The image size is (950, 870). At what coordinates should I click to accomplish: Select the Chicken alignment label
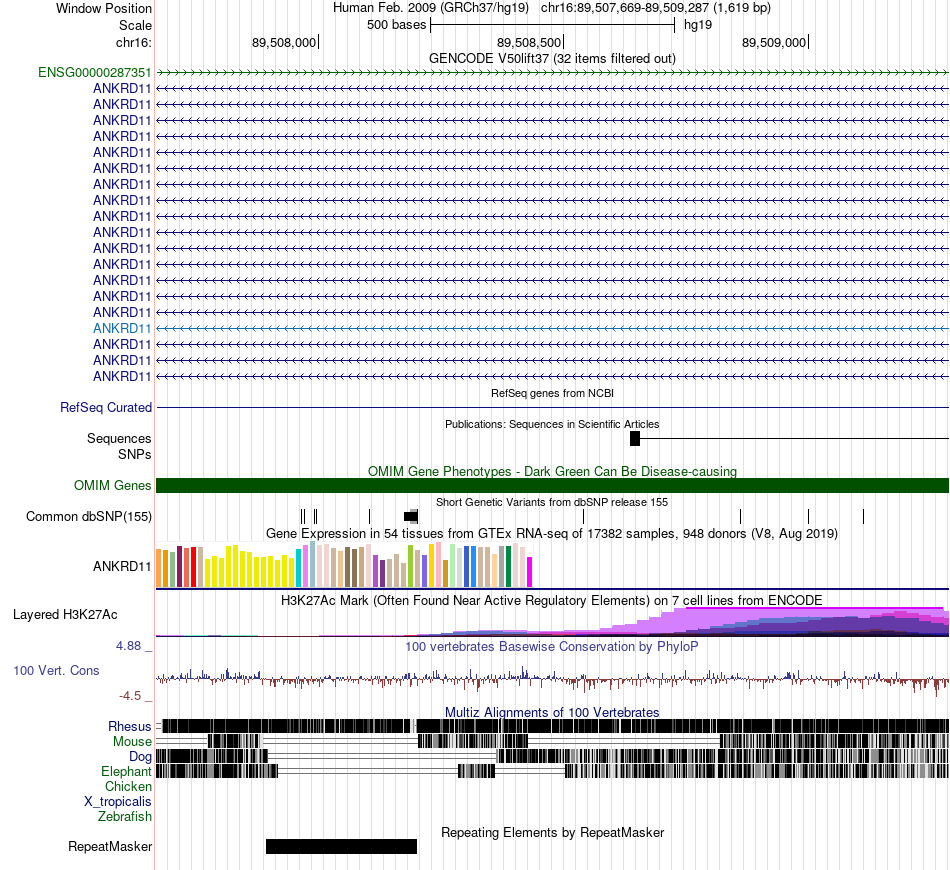tap(128, 786)
